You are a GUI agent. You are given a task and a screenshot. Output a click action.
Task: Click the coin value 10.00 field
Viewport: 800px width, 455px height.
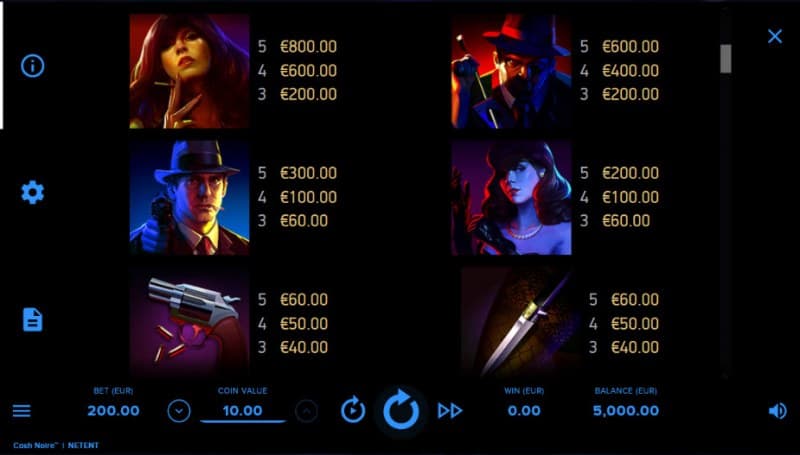pyautogui.click(x=242, y=411)
